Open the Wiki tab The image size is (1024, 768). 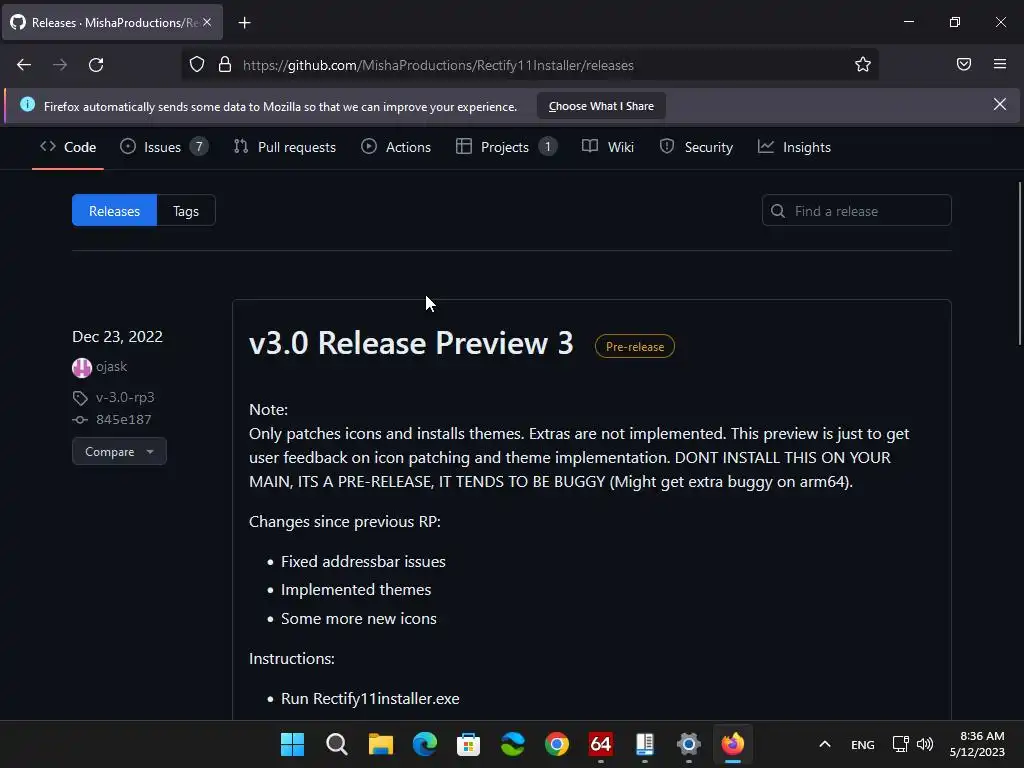608,147
